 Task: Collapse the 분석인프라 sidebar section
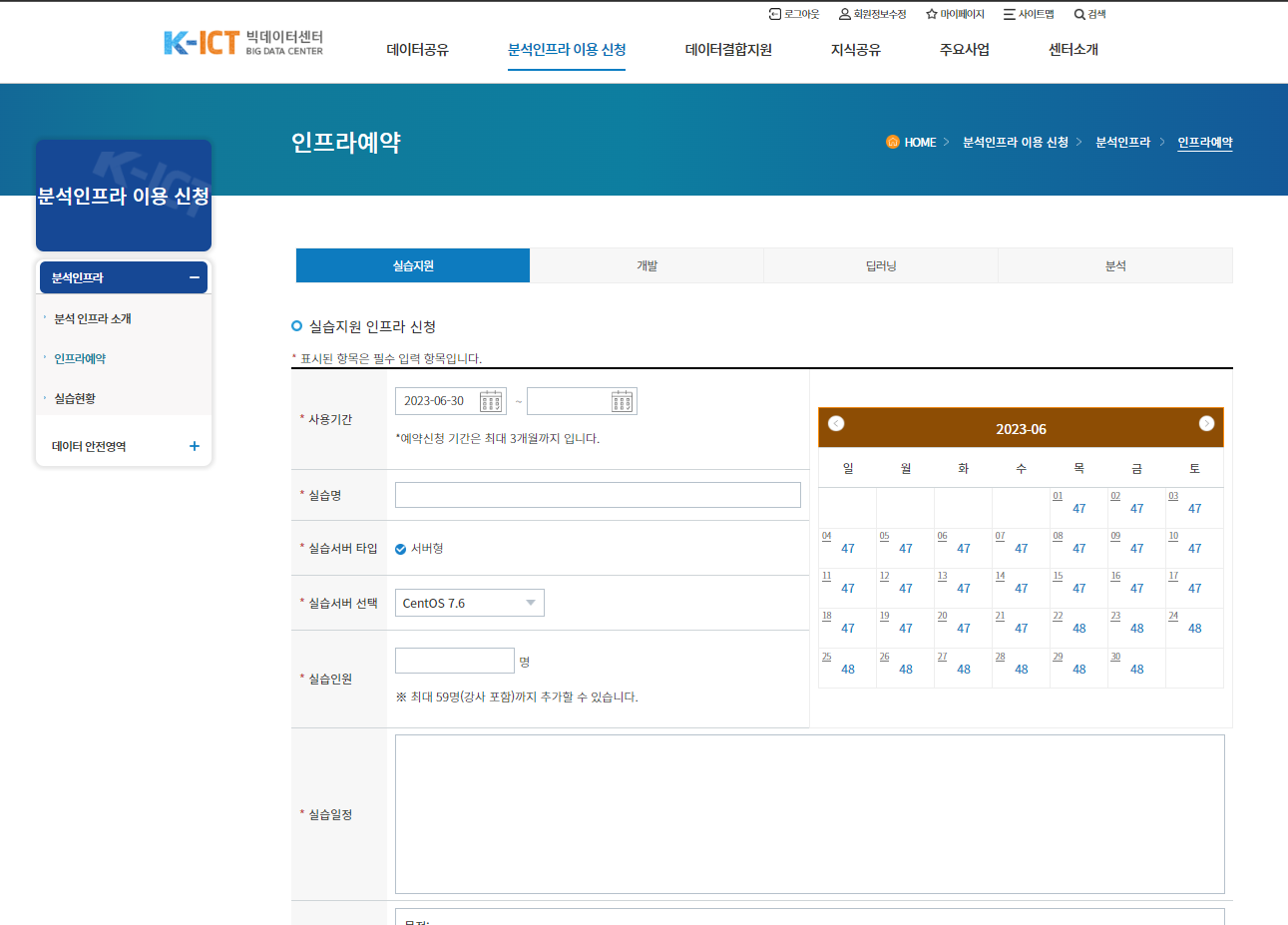(195, 277)
